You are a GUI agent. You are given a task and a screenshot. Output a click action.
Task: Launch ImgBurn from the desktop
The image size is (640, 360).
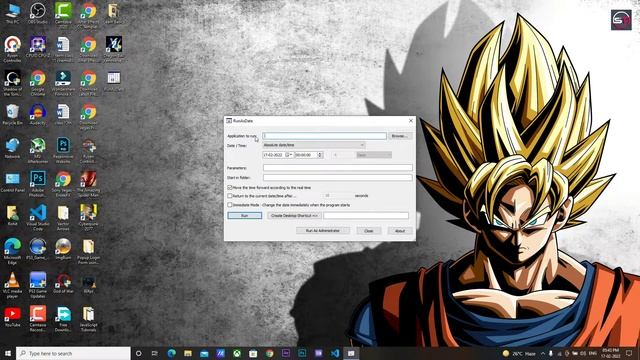tap(63, 249)
